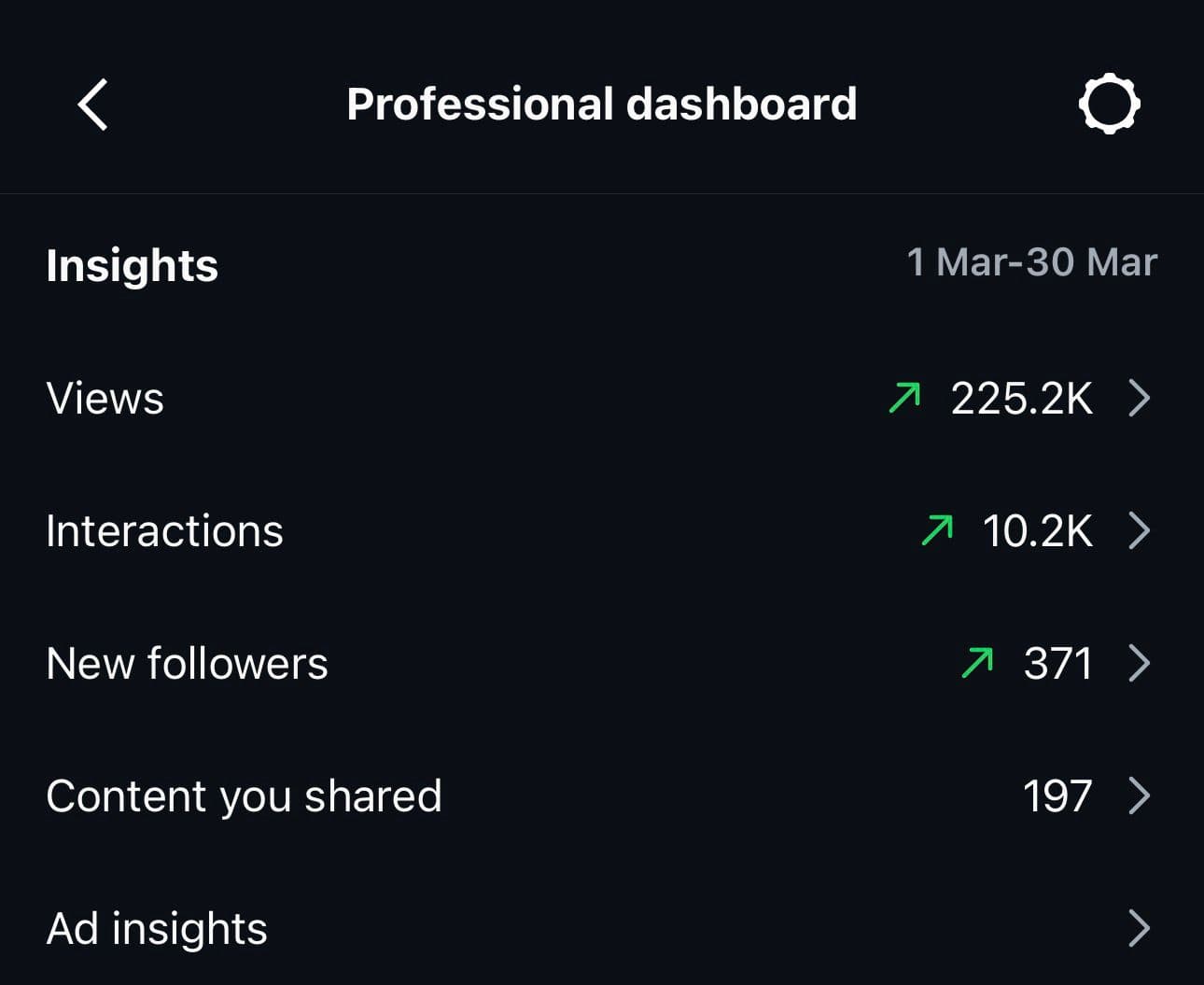Open settings via the gear icon

pyautogui.click(x=1109, y=104)
